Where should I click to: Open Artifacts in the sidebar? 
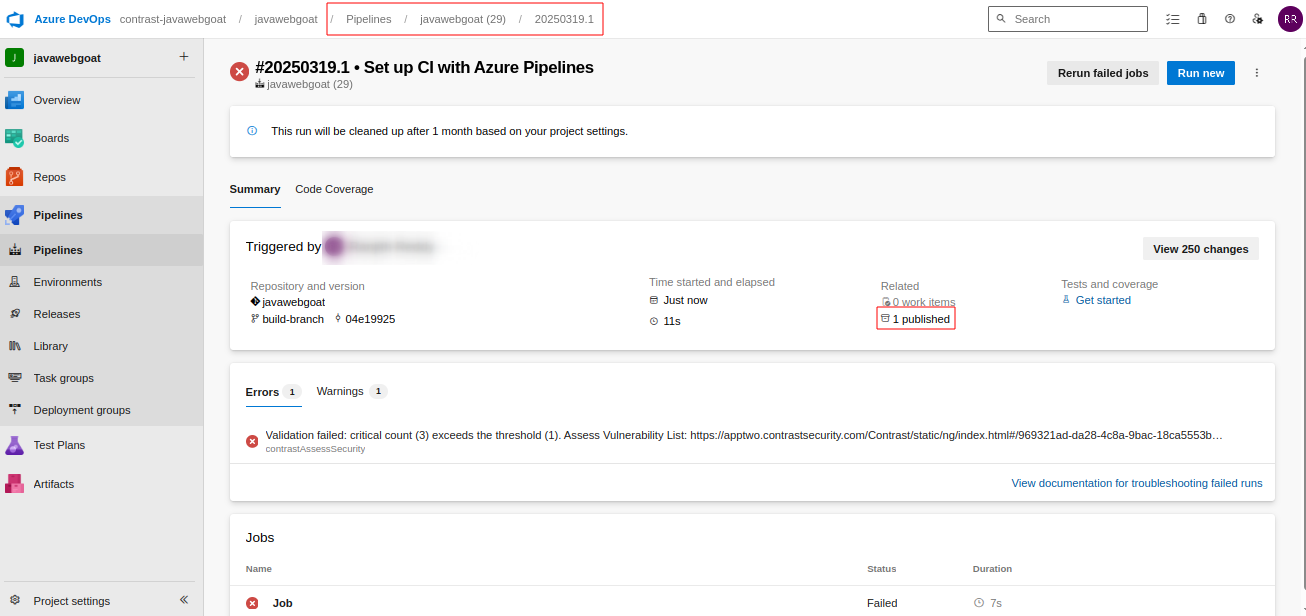[x=53, y=484]
